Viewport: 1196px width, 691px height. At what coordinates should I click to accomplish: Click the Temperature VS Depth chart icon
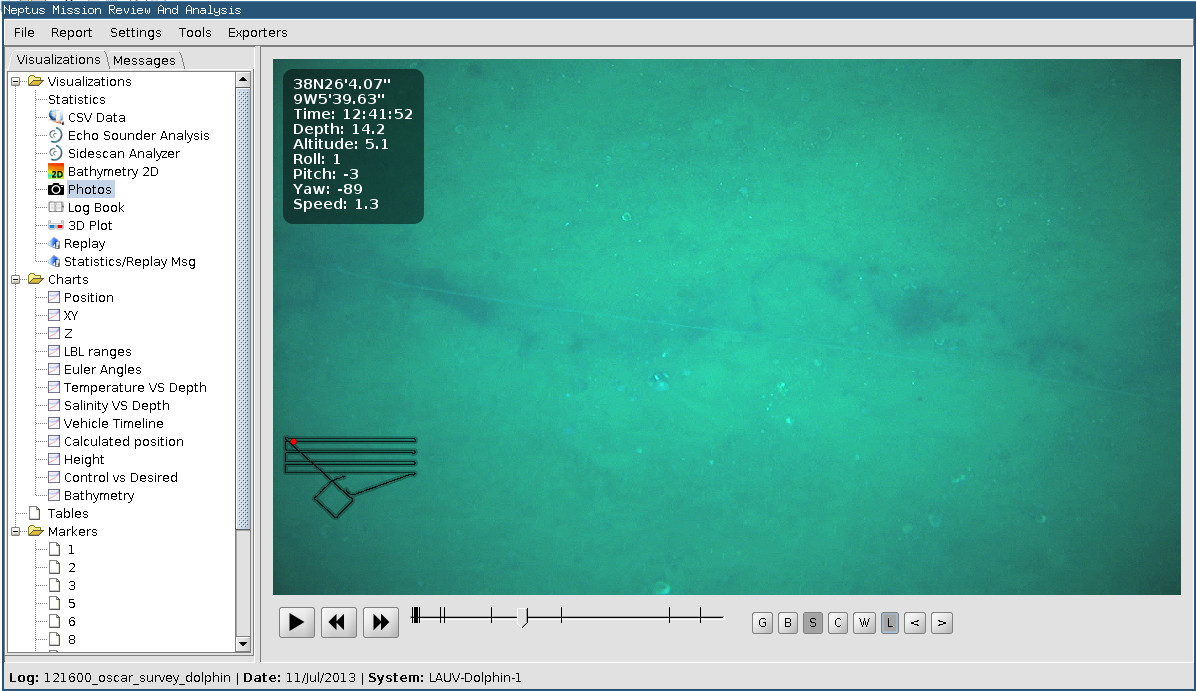point(54,387)
